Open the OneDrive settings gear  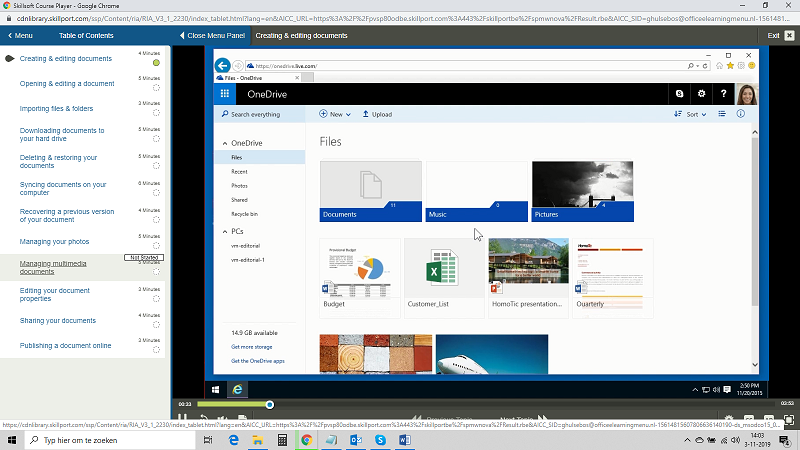click(x=702, y=94)
